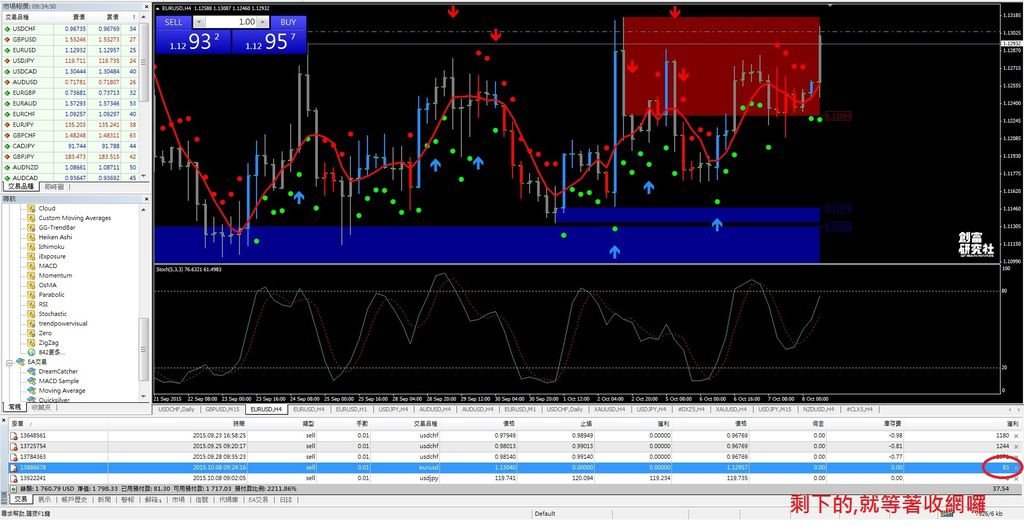Click the SELL button on the chart

click(x=174, y=22)
